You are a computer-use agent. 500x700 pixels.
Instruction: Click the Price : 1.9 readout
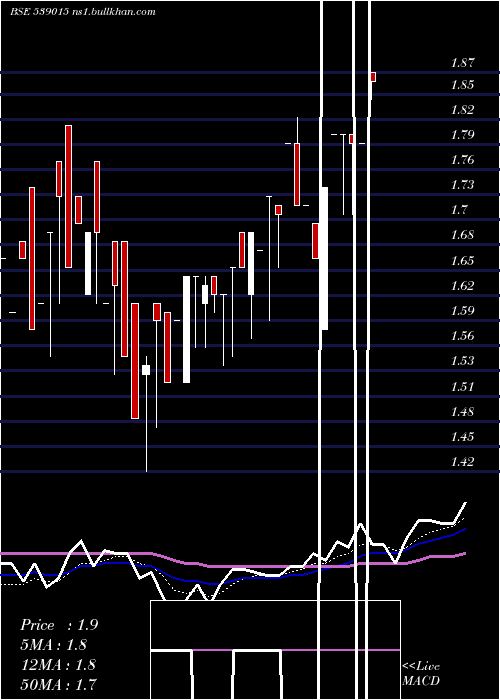[59, 625]
